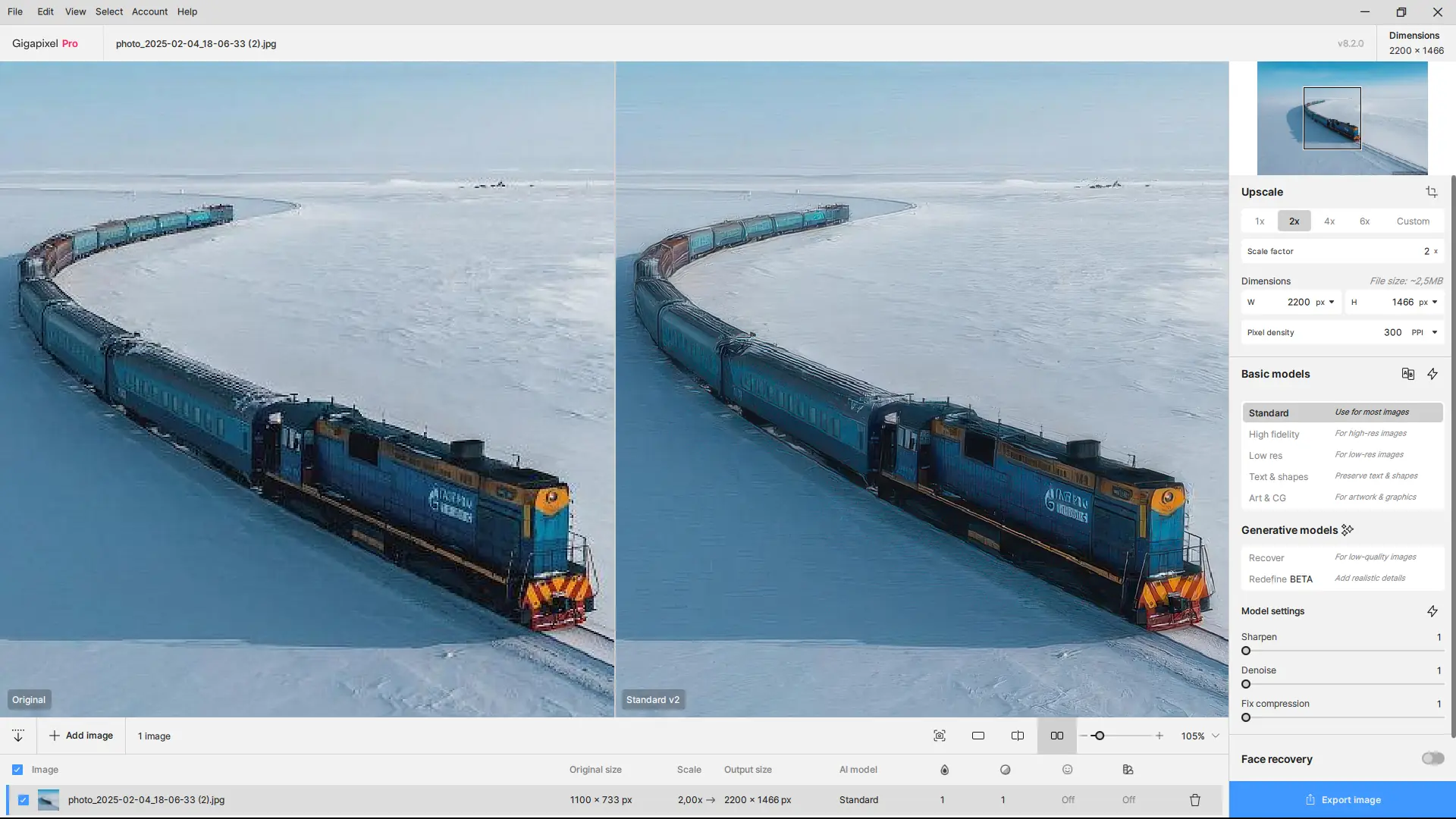The width and height of the screenshot is (1456, 819).
Task: Delete photo row with trash icon
Action: pyautogui.click(x=1195, y=800)
